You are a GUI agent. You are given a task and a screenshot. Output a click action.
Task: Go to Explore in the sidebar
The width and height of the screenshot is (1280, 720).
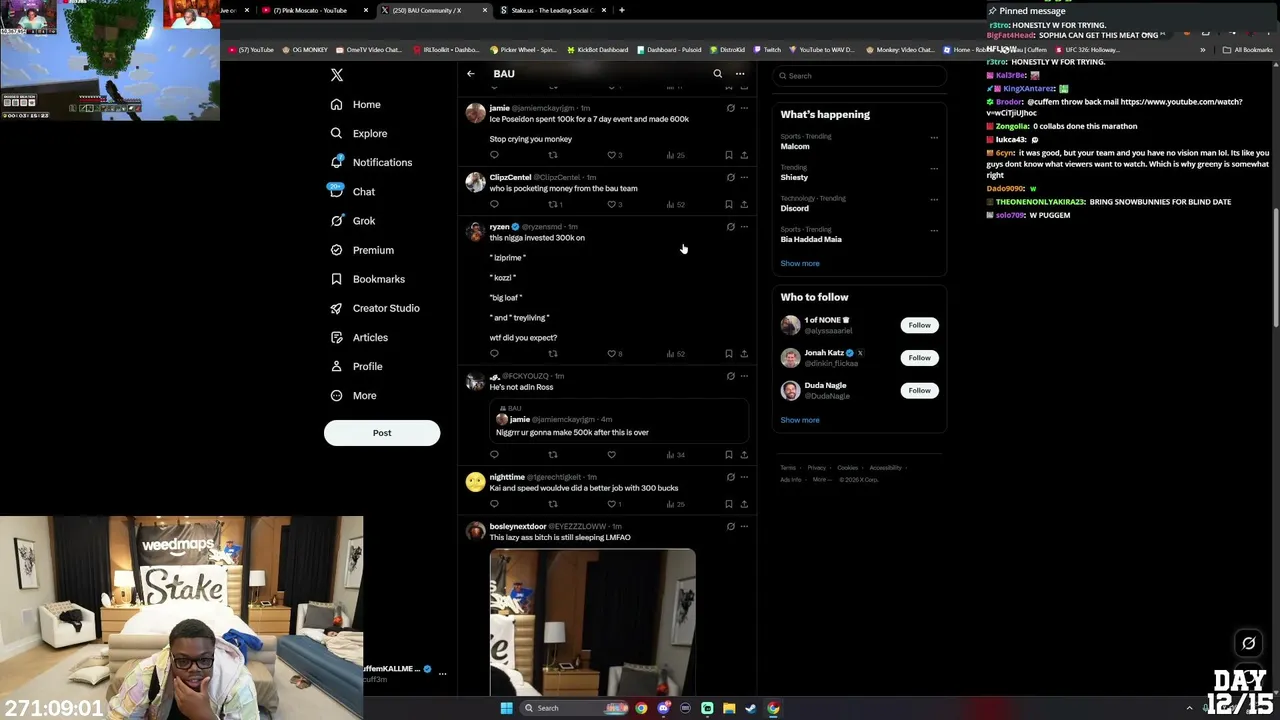click(359, 133)
